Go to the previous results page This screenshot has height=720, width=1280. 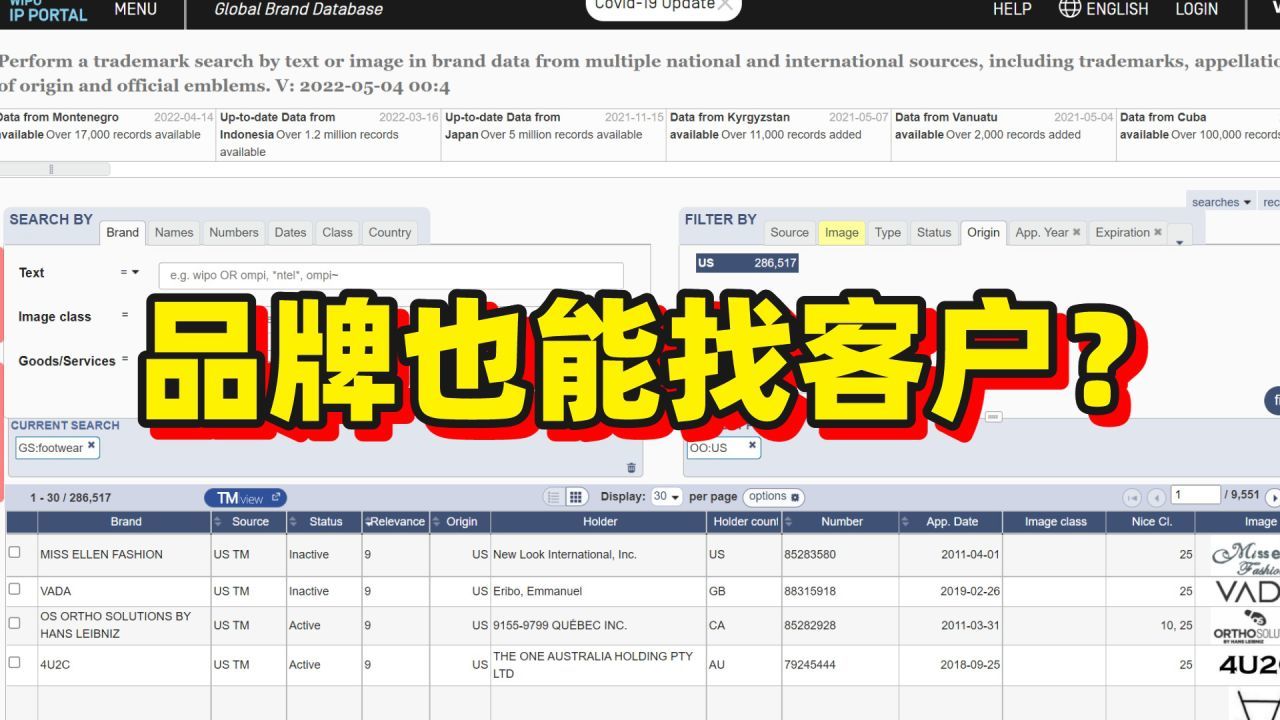[x=1156, y=497]
